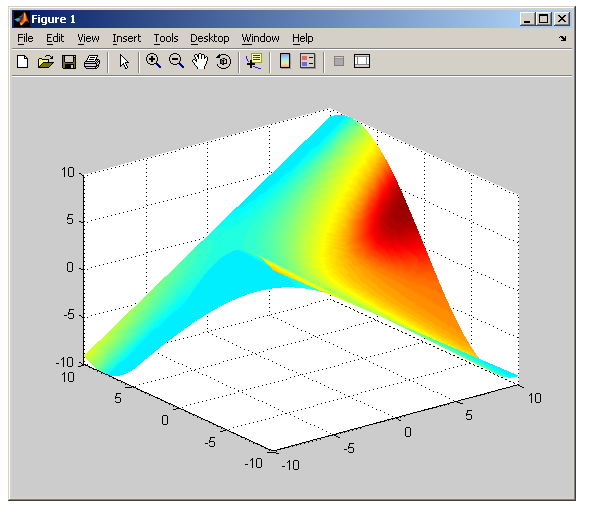Select the Edit Plot arrow tool
The height and width of the screenshot is (515, 590).
click(124, 61)
